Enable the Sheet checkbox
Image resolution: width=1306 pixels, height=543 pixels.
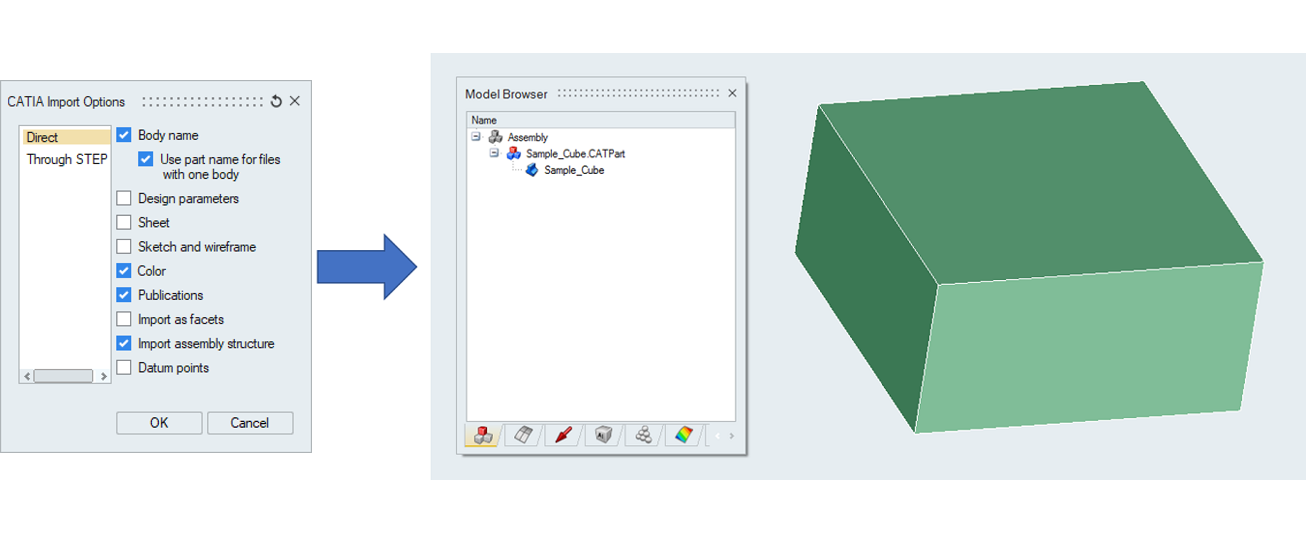pyautogui.click(x=124, y=222)
